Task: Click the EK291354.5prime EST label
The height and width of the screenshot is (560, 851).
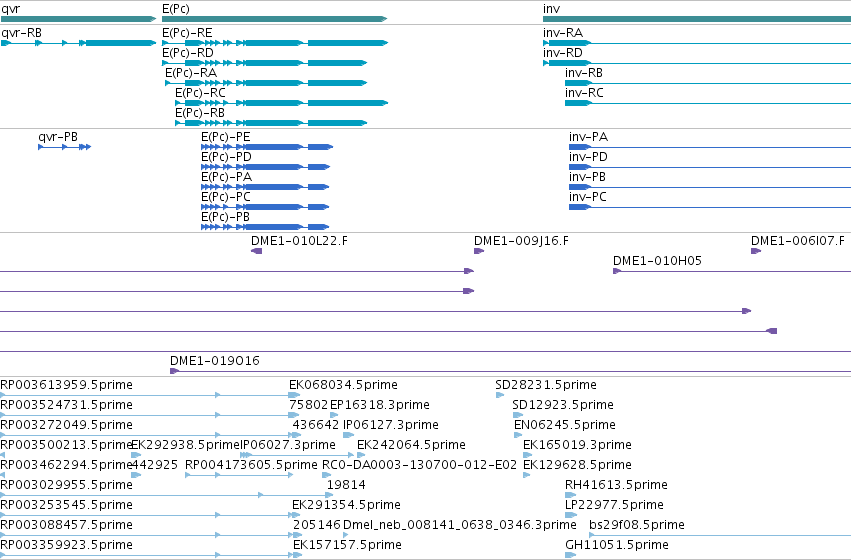Action: point(346,505)
